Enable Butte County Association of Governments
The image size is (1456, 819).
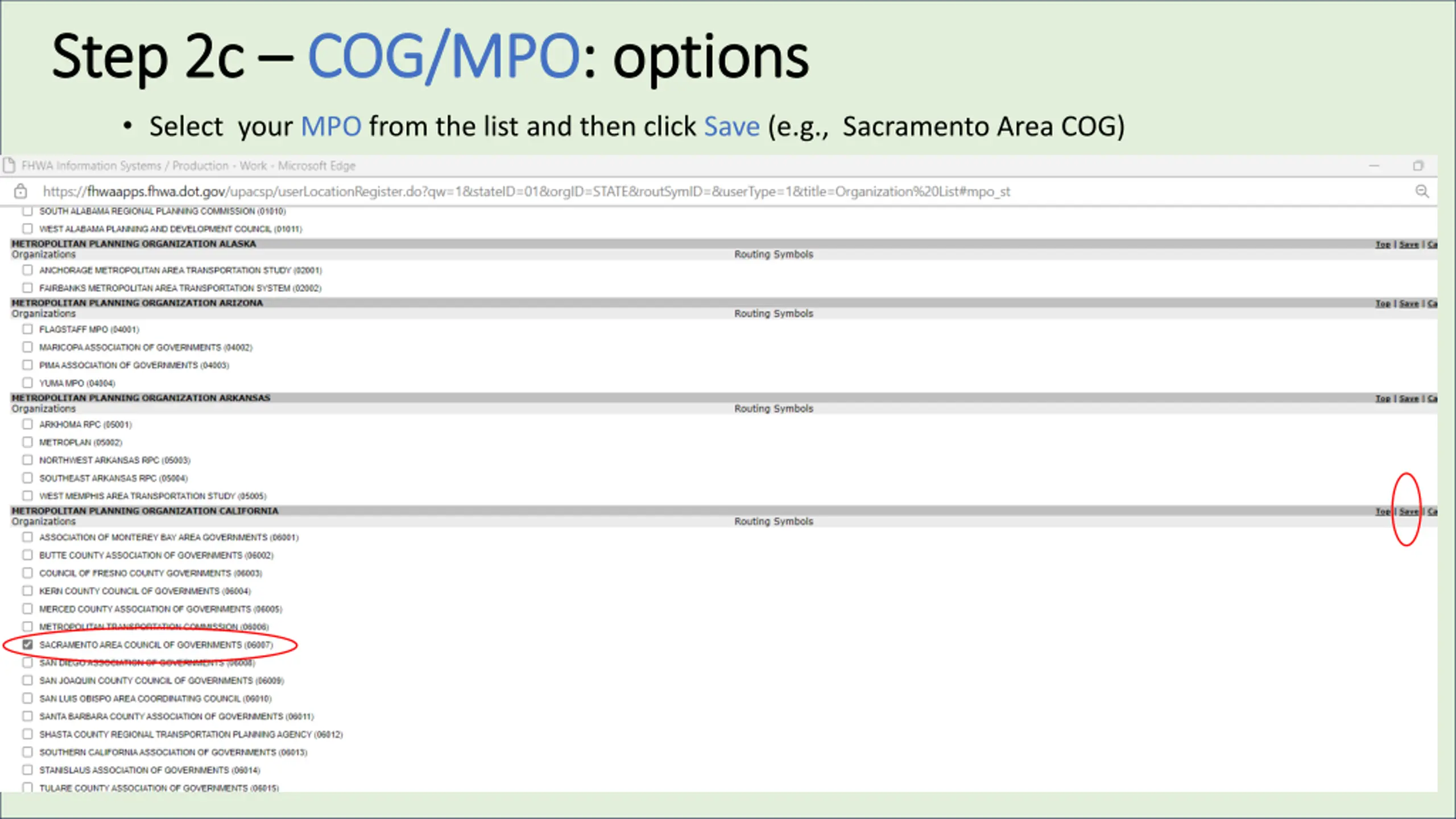(27, 555)
